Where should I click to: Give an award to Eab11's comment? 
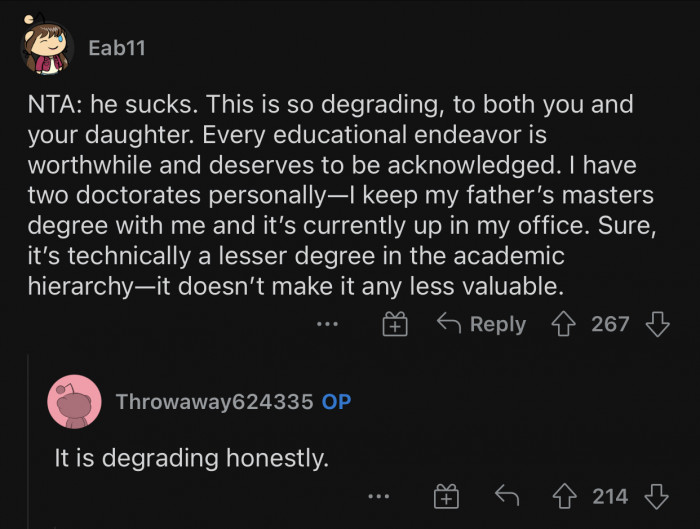point(397,324)
